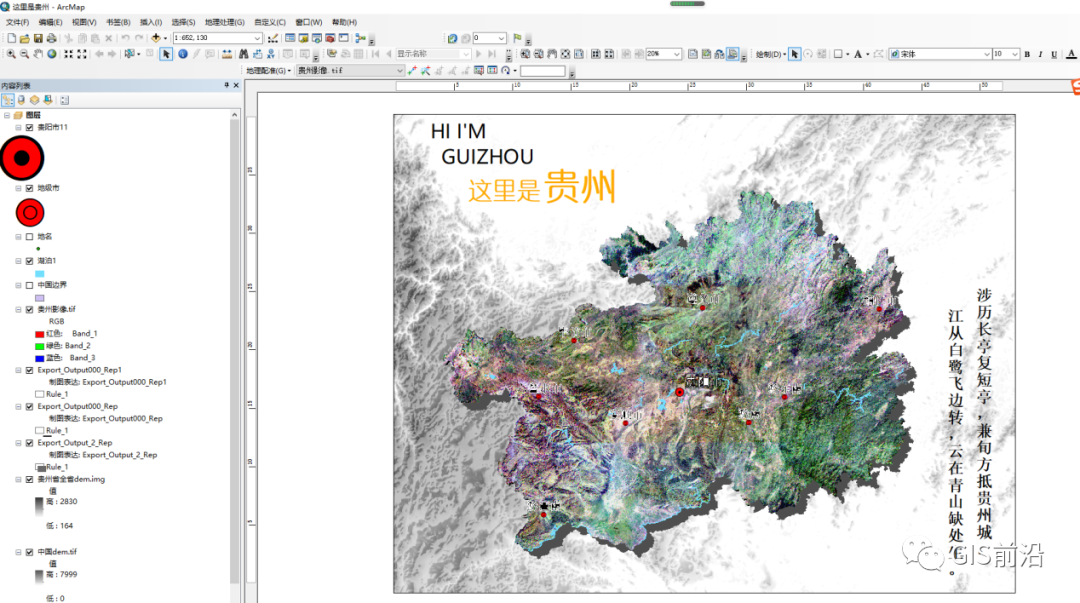Uncheck the 地级市 layer checkbox

coord(30,188)
